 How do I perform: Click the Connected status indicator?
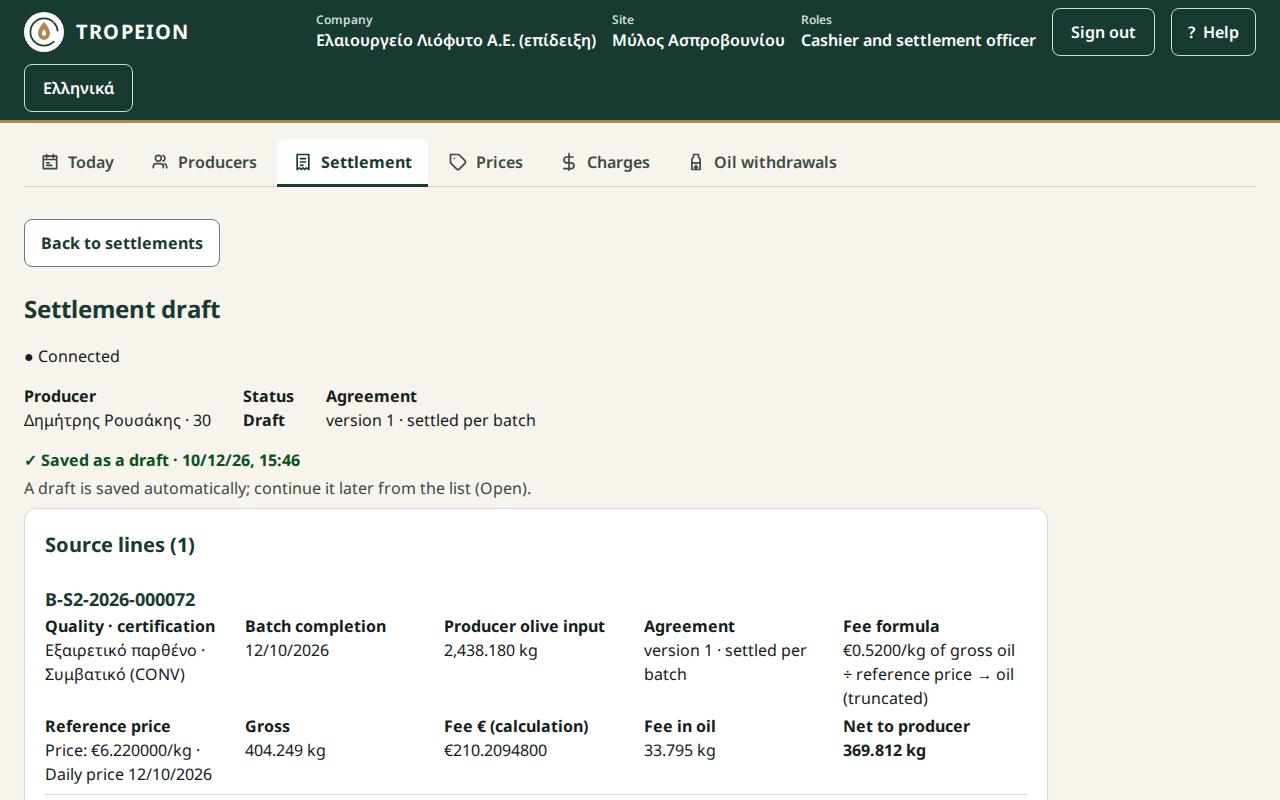(72, 356)
